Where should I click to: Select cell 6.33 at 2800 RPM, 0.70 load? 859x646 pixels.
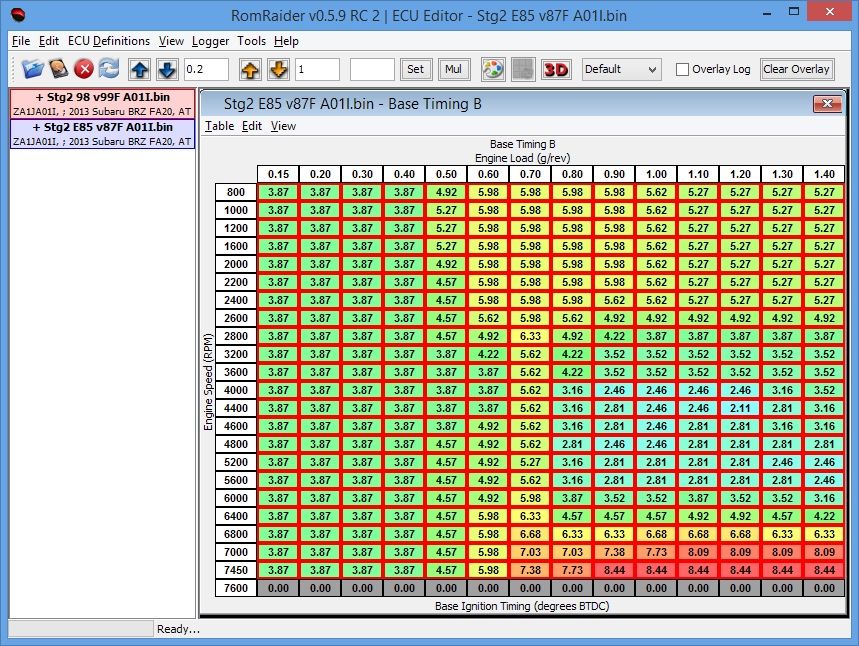(x=530, y=336)
